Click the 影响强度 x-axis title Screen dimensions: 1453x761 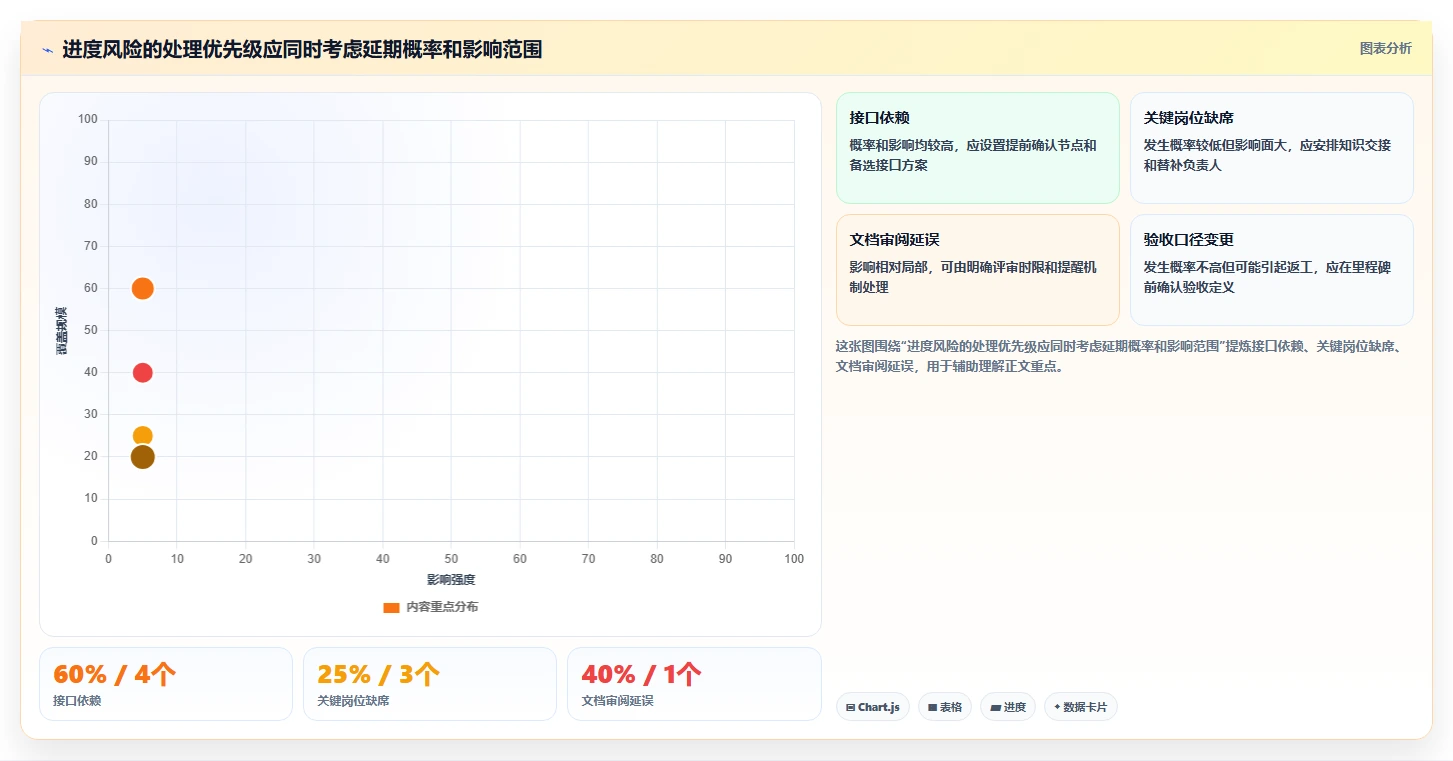point(451,580)
